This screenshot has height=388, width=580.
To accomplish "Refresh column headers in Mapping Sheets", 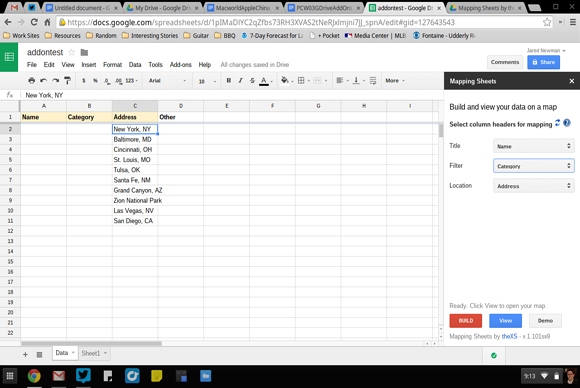I will 557,123.
